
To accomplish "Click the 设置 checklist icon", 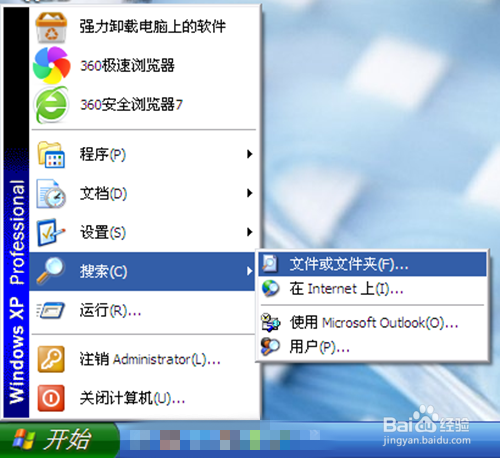I will pos(51,232).
